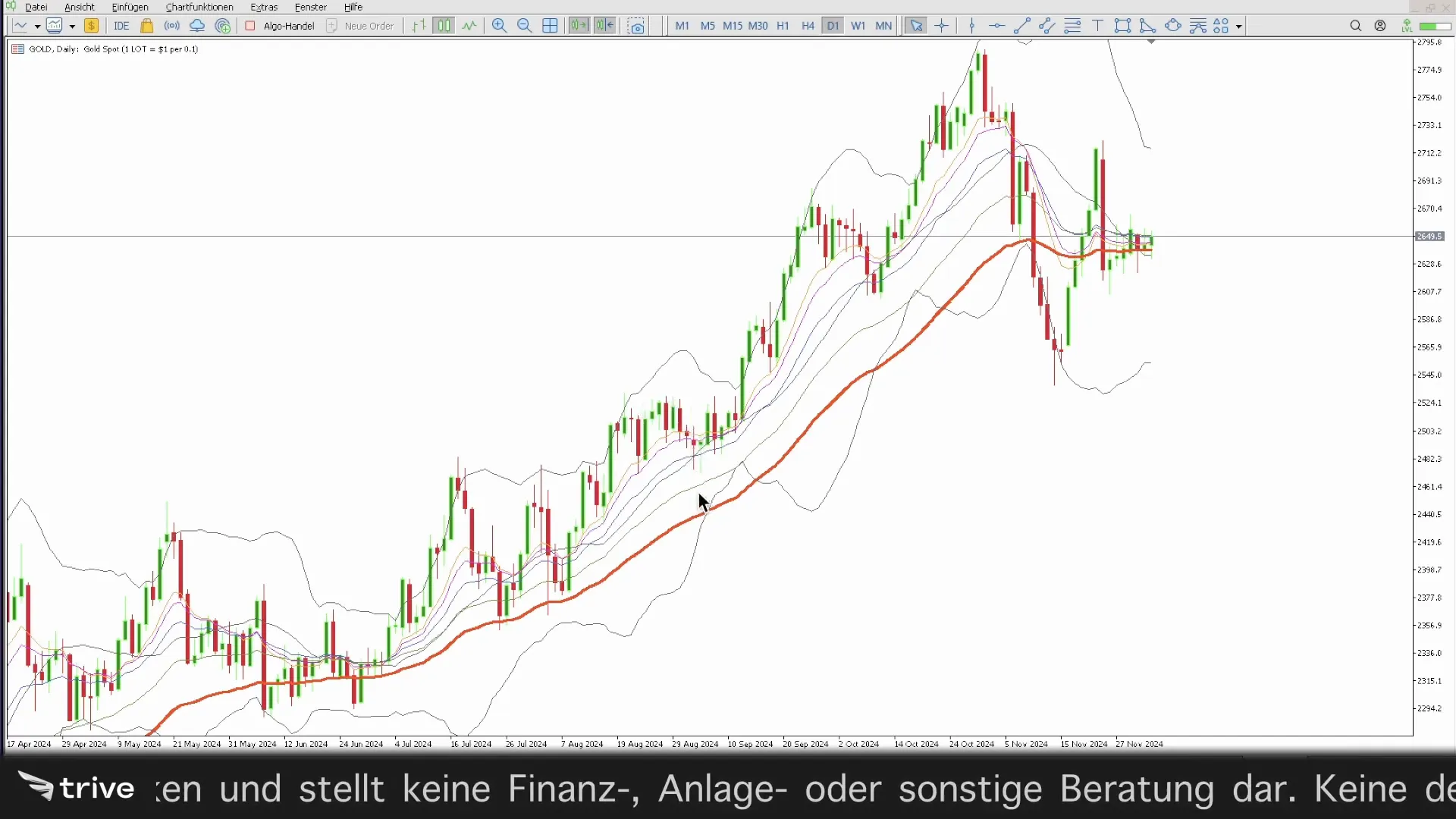Click the zoom out icon
Image resolution: width=1456 pixels, height=819 pixels.
coord(524,25)
